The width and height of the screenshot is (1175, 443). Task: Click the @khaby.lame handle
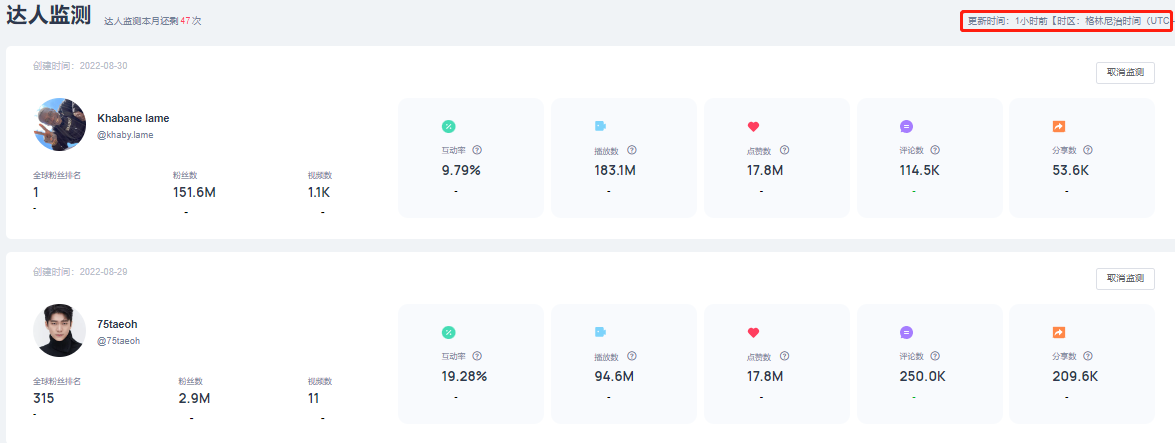click(125, 134)
